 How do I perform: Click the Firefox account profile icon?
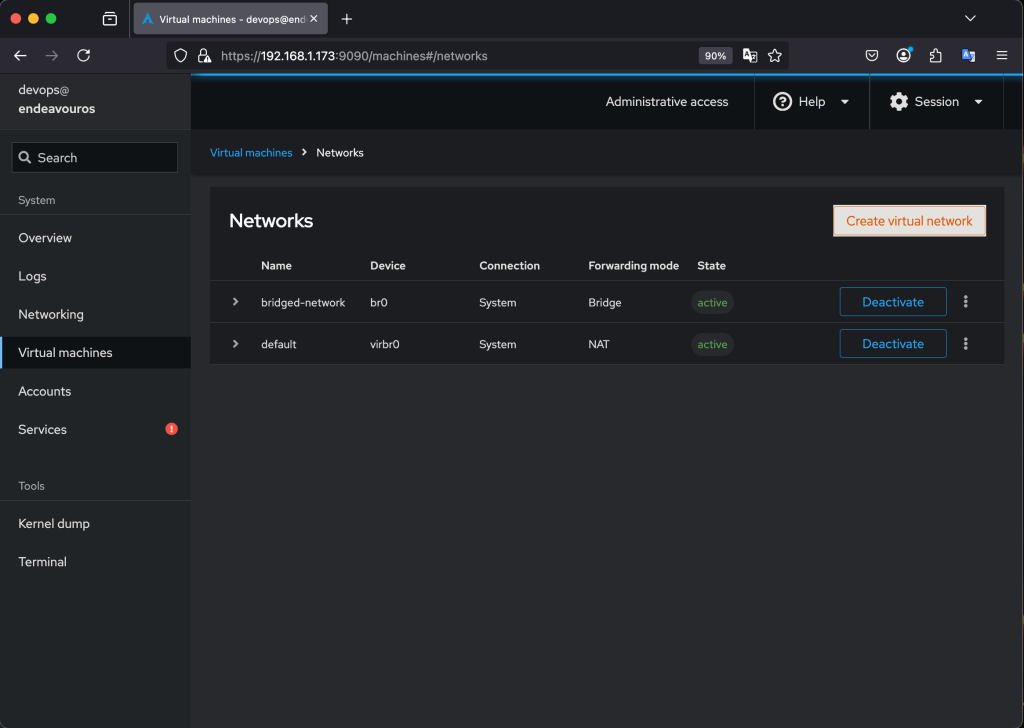click(x=904, y=56)
